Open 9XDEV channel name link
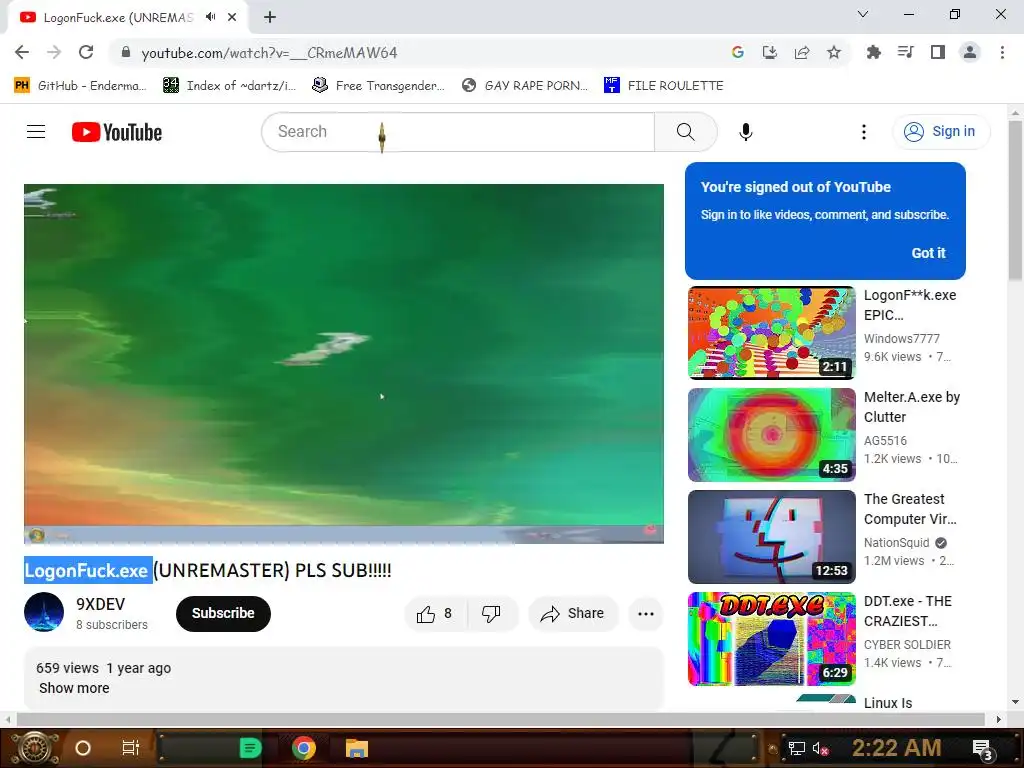The height and width of the screenshot is (768, 1024). click(x=100, y=604)
